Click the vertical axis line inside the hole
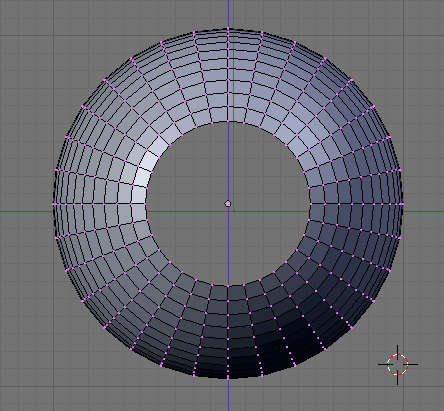 click(228, 160)
